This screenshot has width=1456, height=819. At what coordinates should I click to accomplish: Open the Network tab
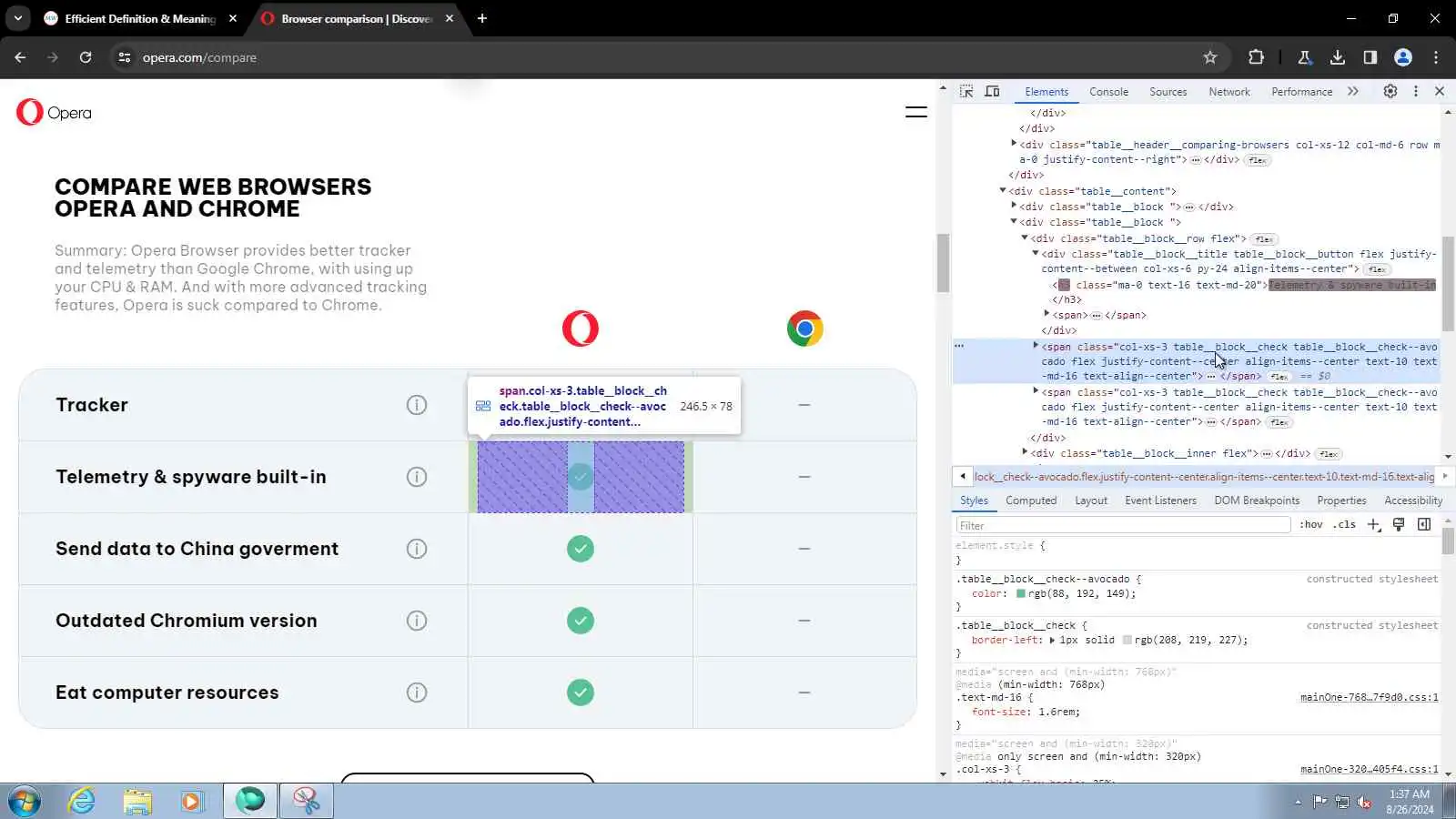tap(1229, 92)
